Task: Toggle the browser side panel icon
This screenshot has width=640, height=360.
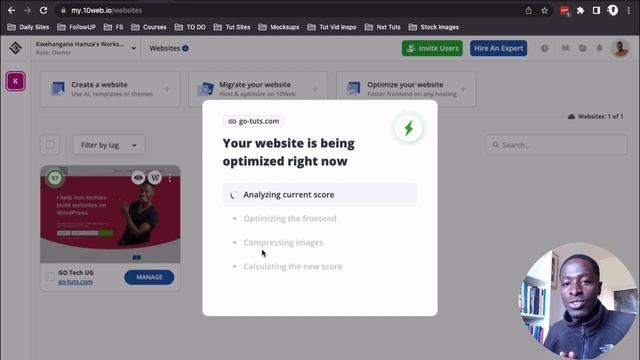Action: [x=596, y=11]
